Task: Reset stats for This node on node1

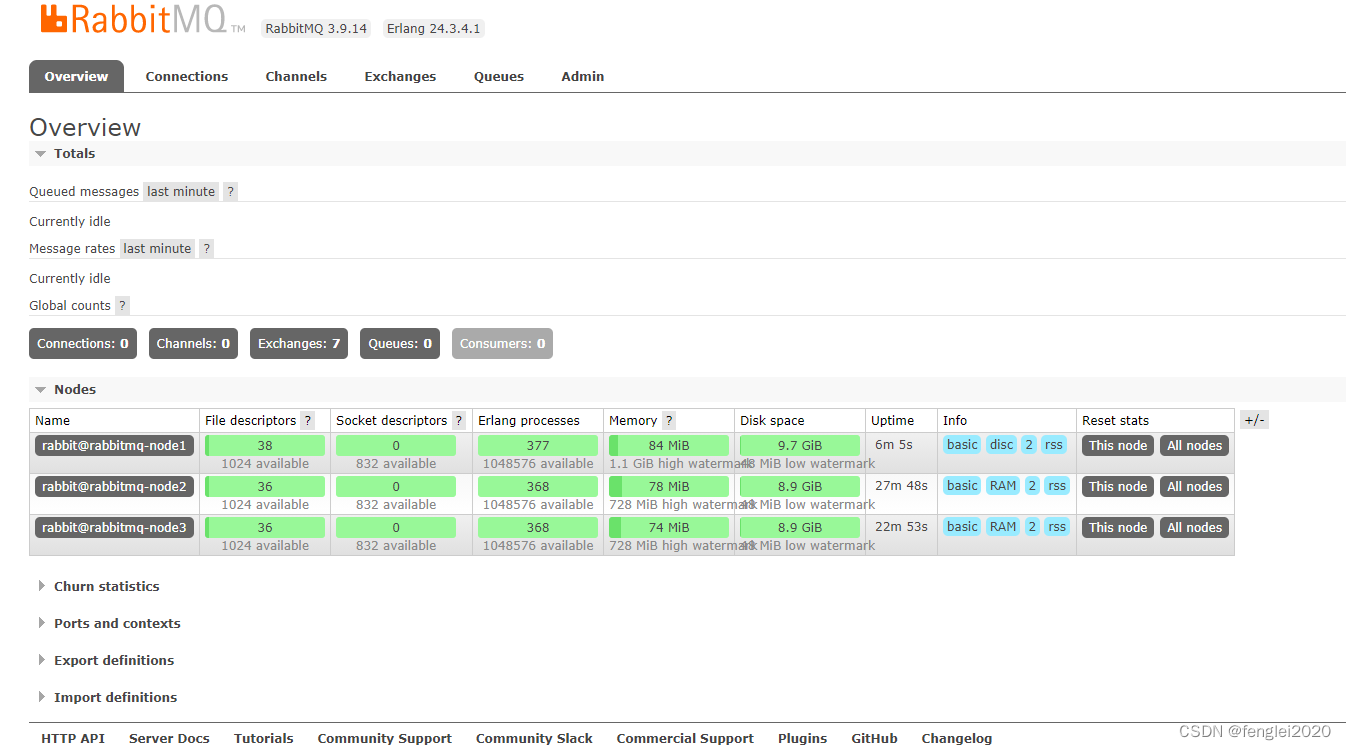Action: tap(1118, 446)
